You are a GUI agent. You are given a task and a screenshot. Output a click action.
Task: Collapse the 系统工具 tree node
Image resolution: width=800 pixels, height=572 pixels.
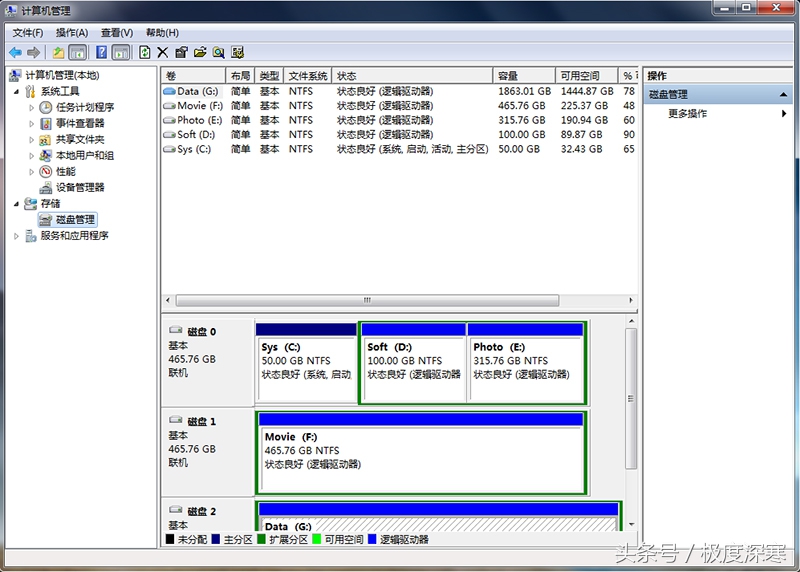16,92
